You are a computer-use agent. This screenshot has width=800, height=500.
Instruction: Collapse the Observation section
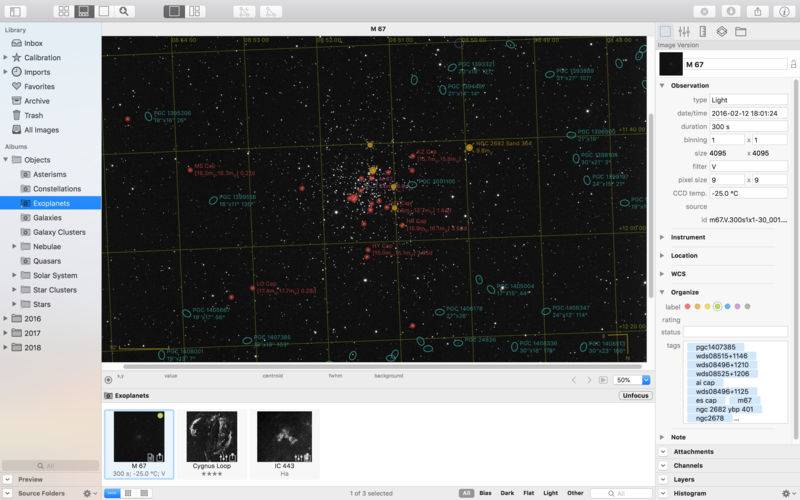pyautogui.click(x=662, y=86)
